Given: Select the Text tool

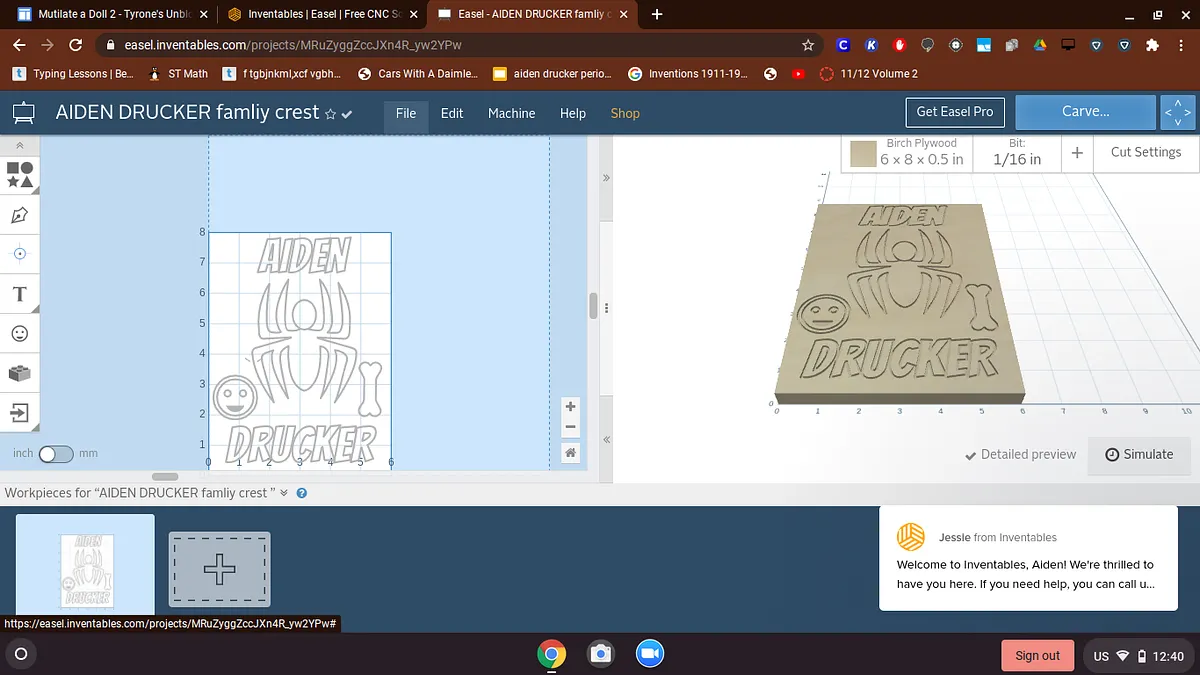Looking at the screenshot, I should pyautogui.click(x=20, y=294).
